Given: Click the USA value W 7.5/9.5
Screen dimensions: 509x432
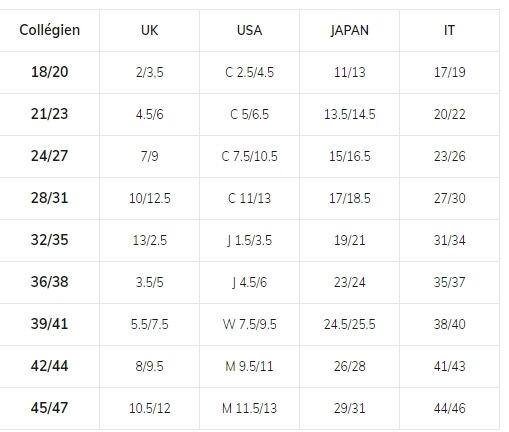Looking at the screenshot, I should click(x=250, y=324).
